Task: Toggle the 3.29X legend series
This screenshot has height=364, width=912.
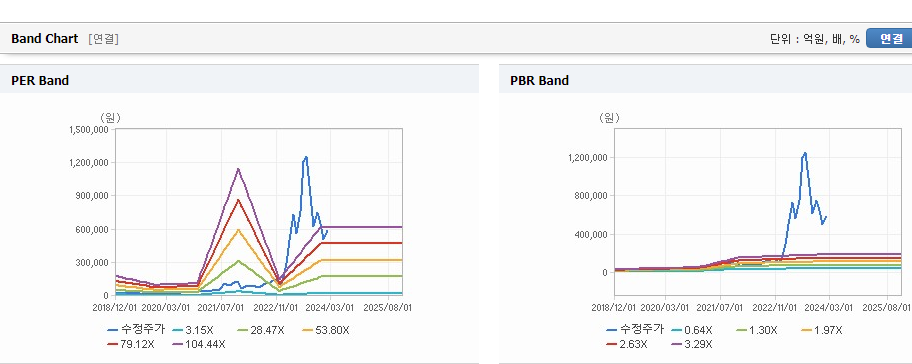Action: [691, 344]
